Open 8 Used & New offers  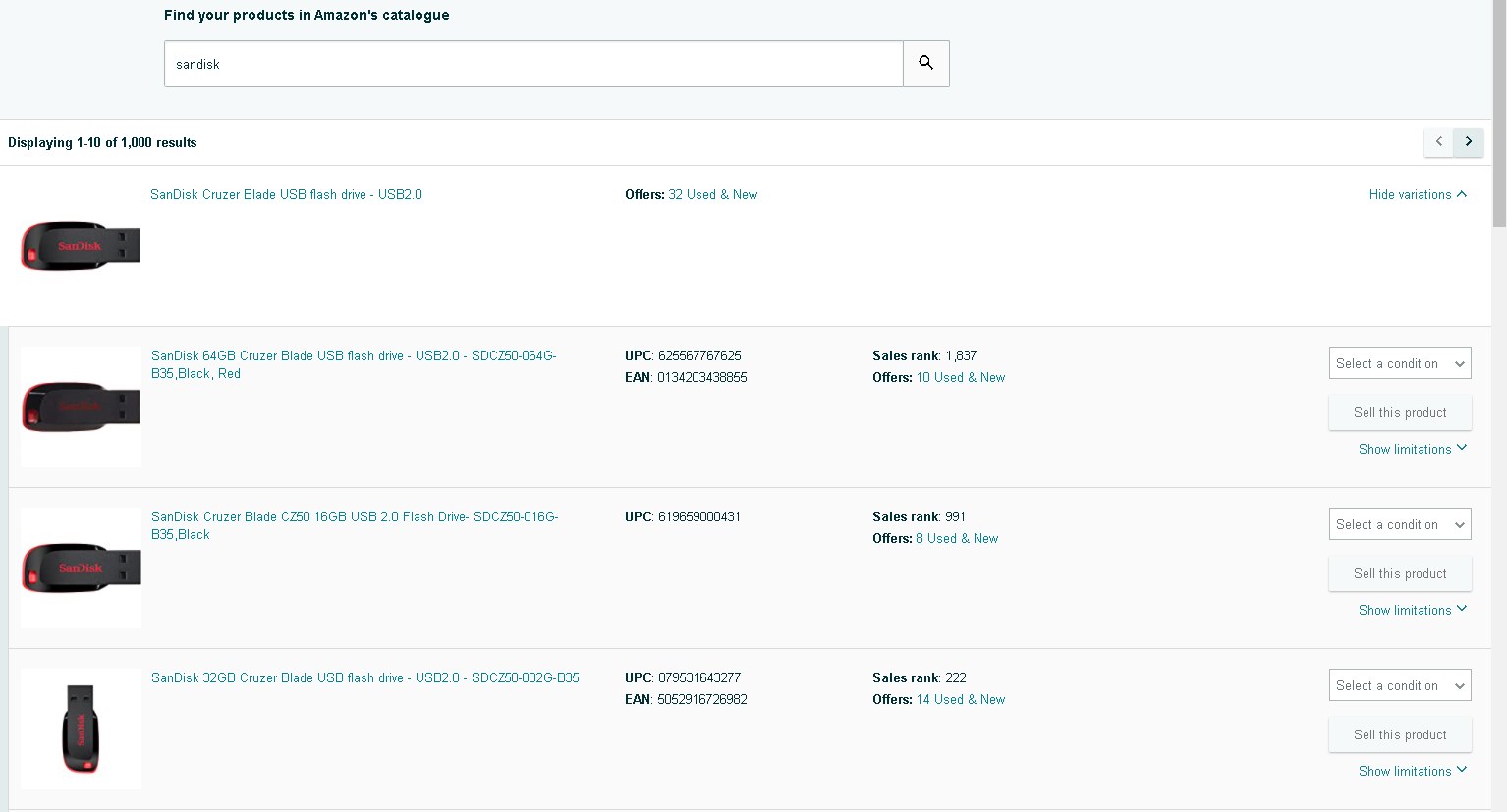[x=957, y=538]
